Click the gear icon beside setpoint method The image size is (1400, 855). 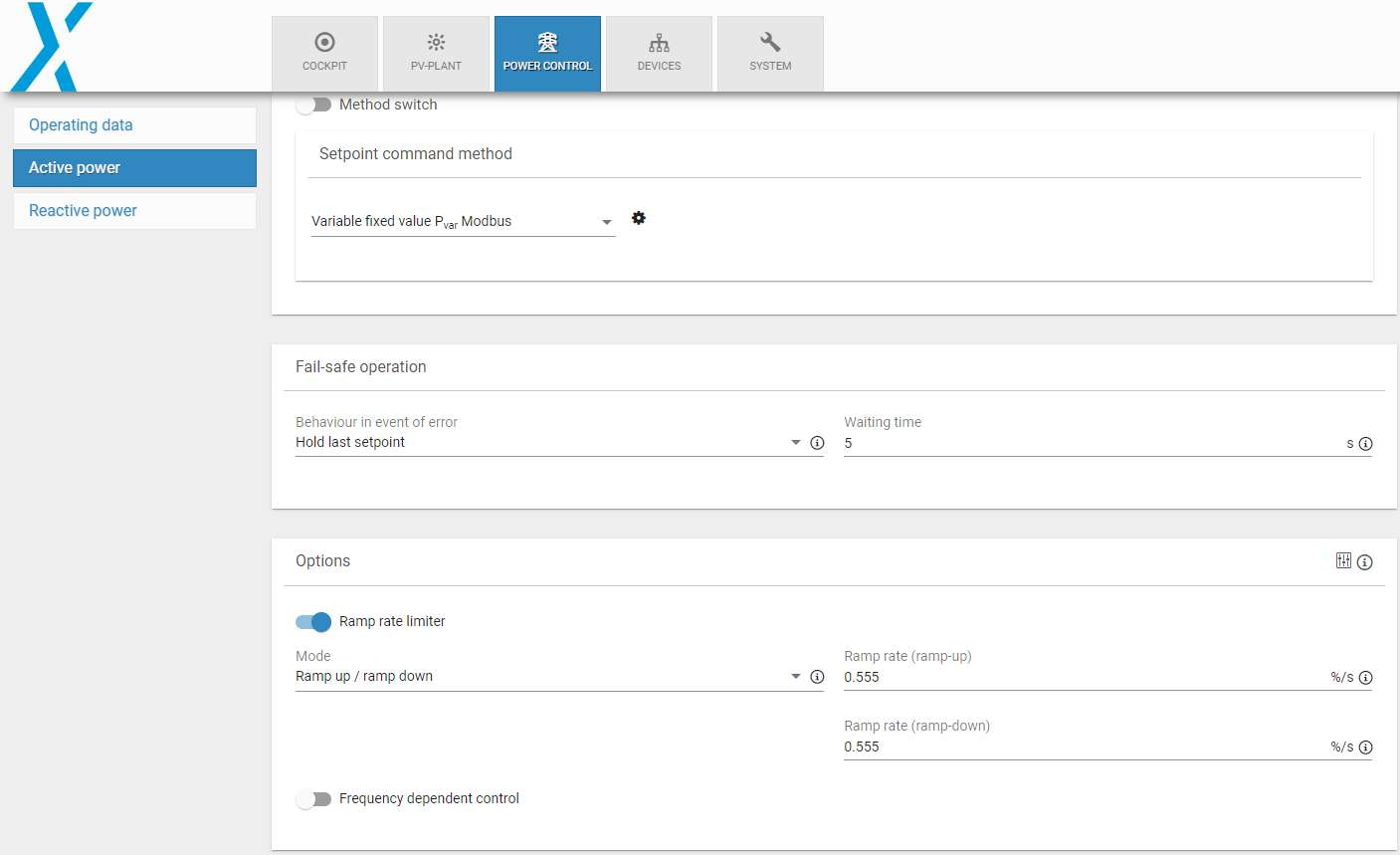pyautogui.click(x=639, y=218)
